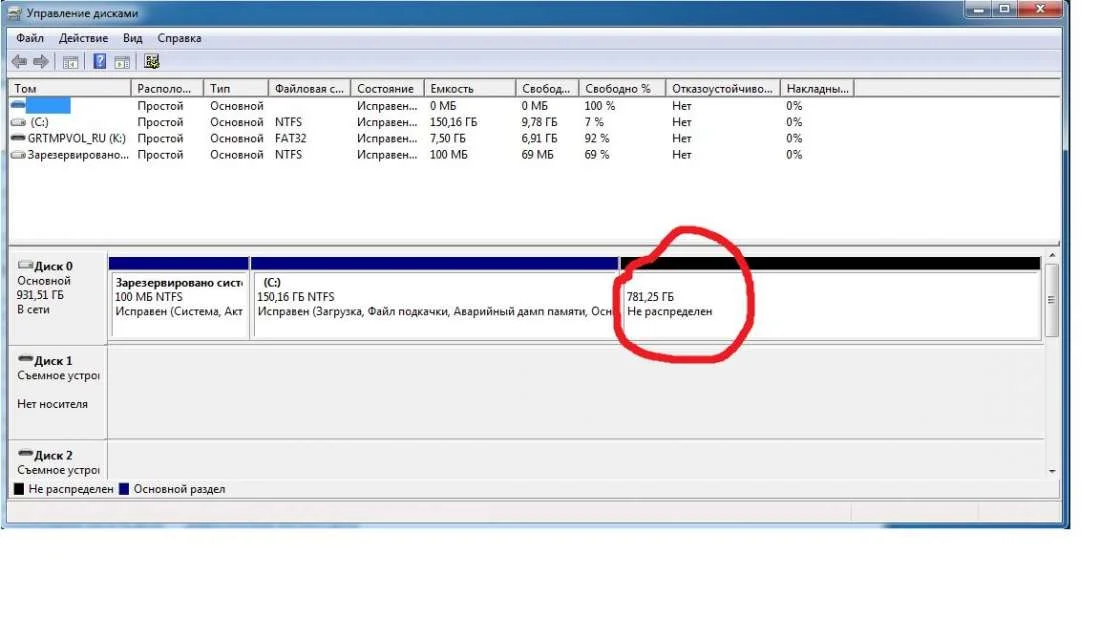Screen dimensions: 1100x619
Task: Click the 92 % free percentage cell
Action: click(x=597, y=138)
